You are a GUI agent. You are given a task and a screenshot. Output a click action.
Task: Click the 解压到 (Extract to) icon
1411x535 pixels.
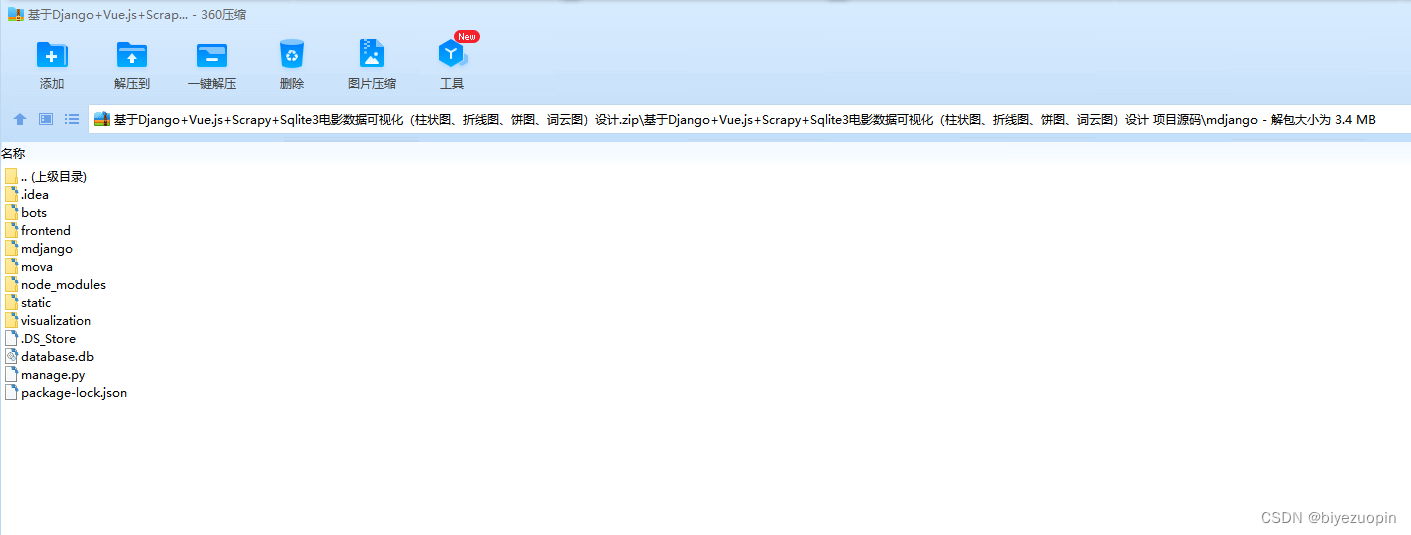tap(132, 55)
